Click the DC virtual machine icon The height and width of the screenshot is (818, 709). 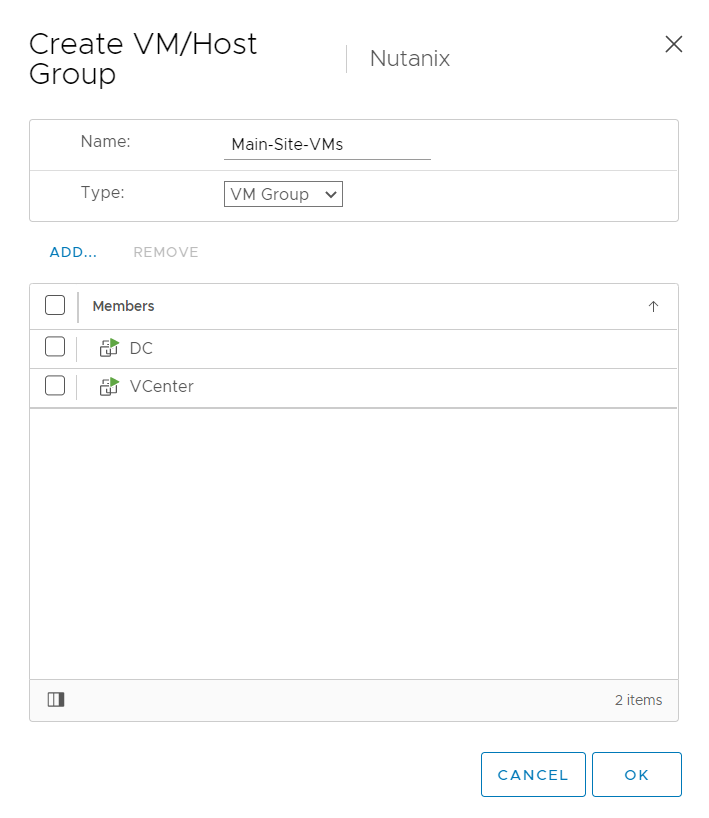[109, 348]
